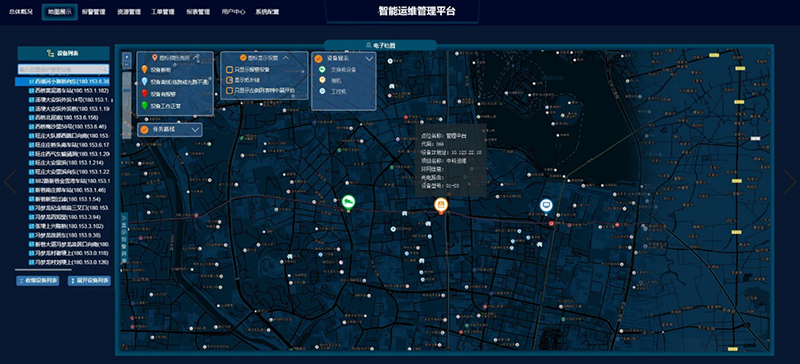The image size is (800, 364).
Task: Click the collapse device list button
Action: 38,281
